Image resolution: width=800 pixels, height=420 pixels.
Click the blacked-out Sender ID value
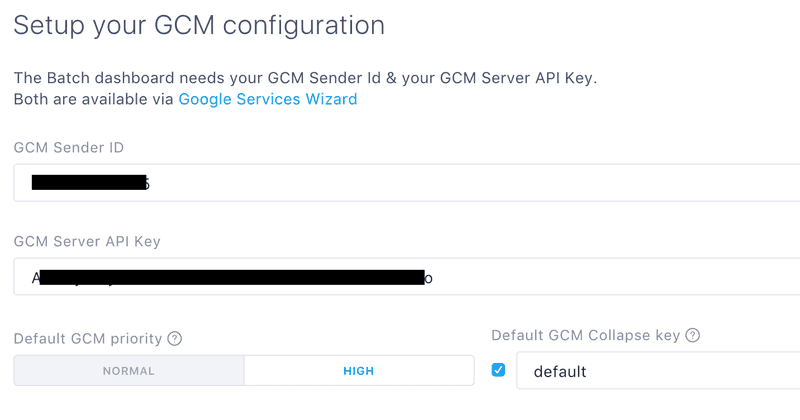click(x=88, y=183)
